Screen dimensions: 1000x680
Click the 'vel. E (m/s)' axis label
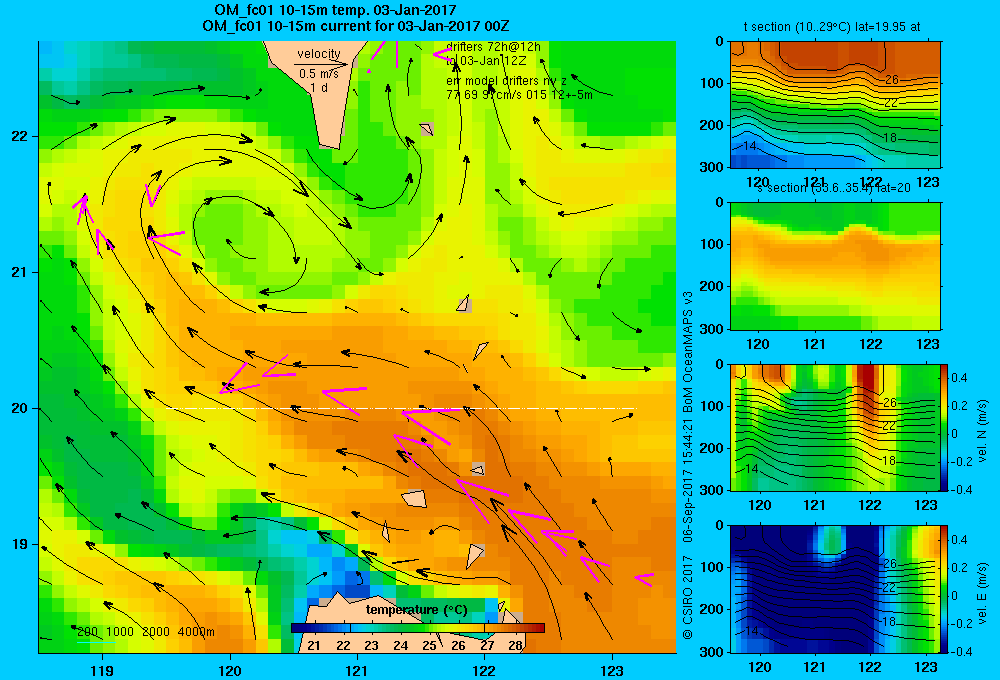coord(982,592)
